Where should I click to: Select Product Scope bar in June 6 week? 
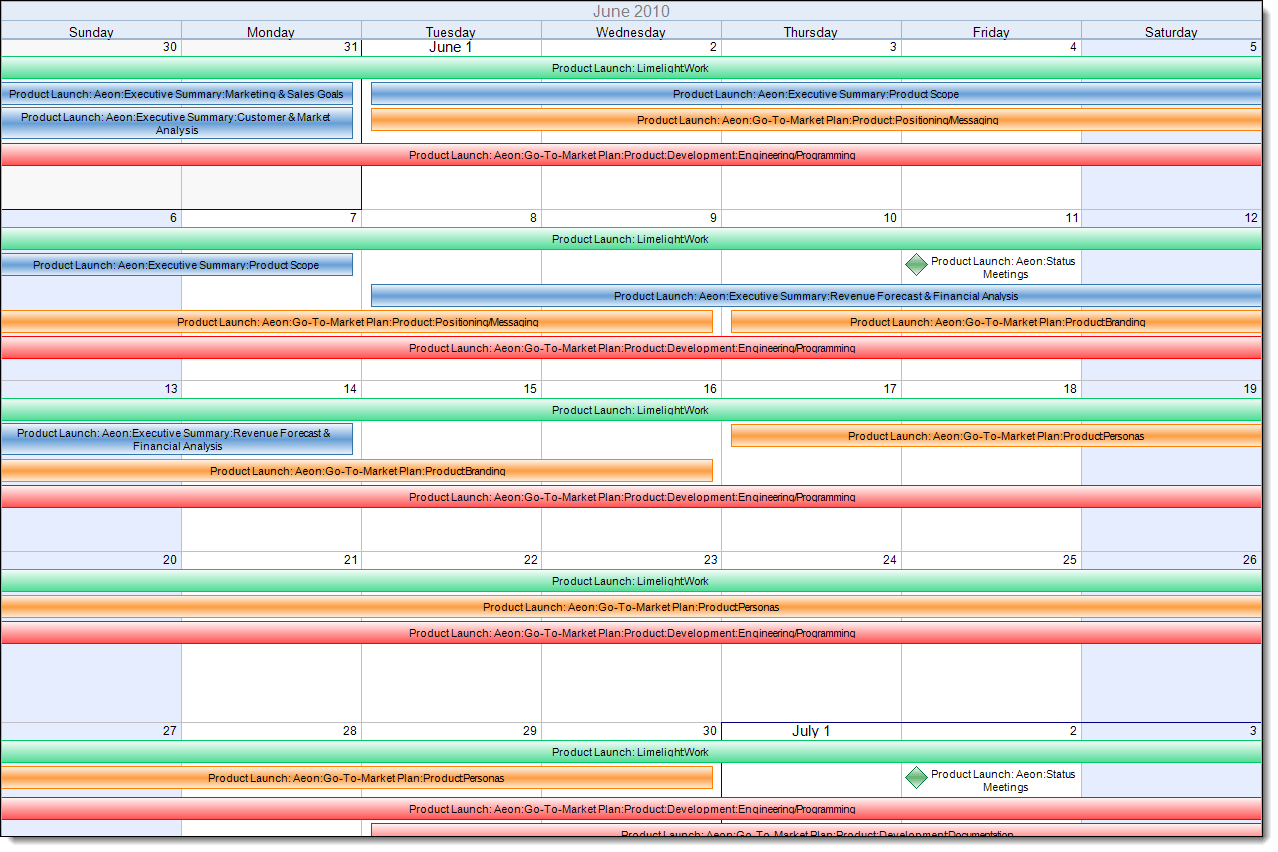177,265
